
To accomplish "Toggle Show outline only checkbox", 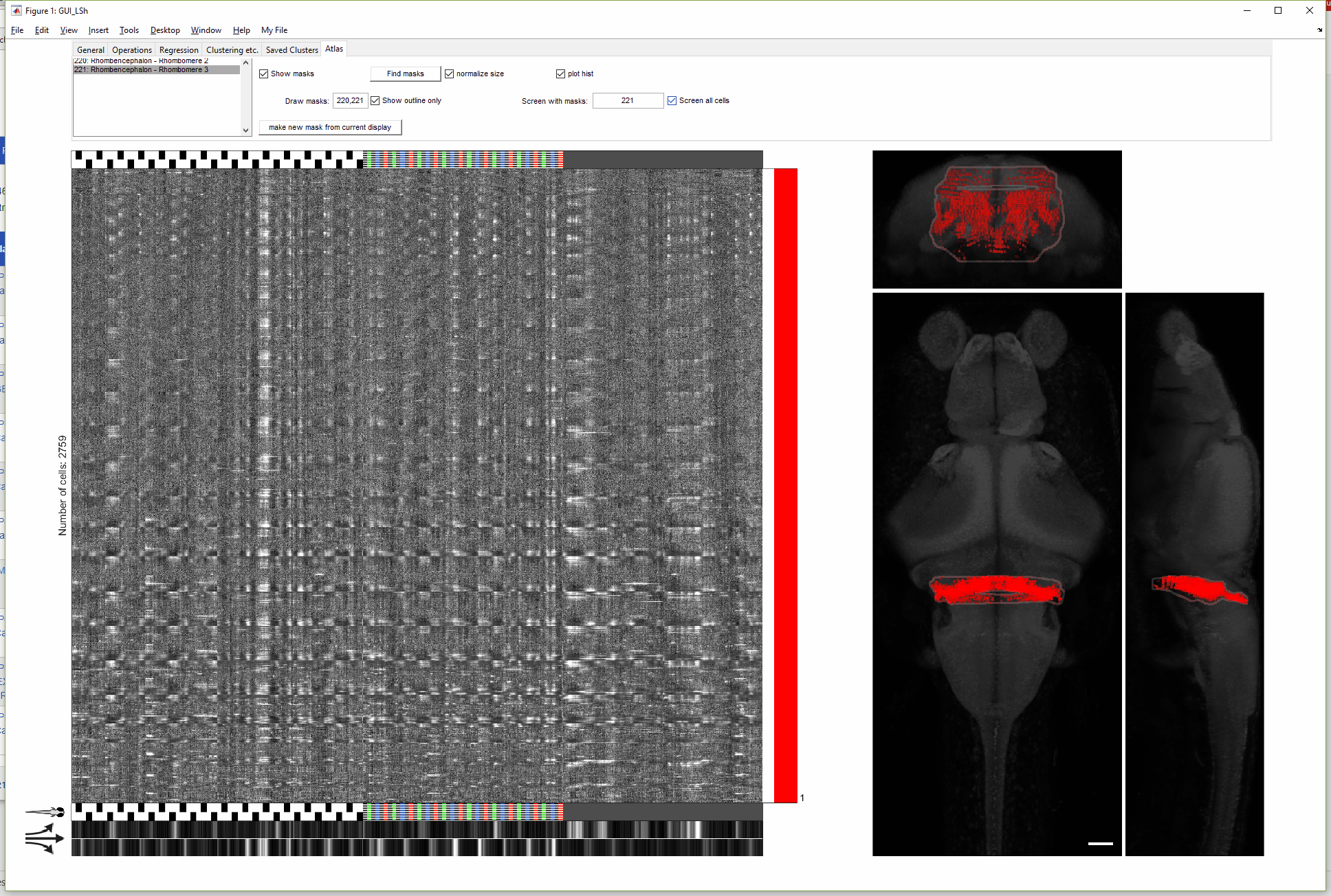I will tap(375, 100).
